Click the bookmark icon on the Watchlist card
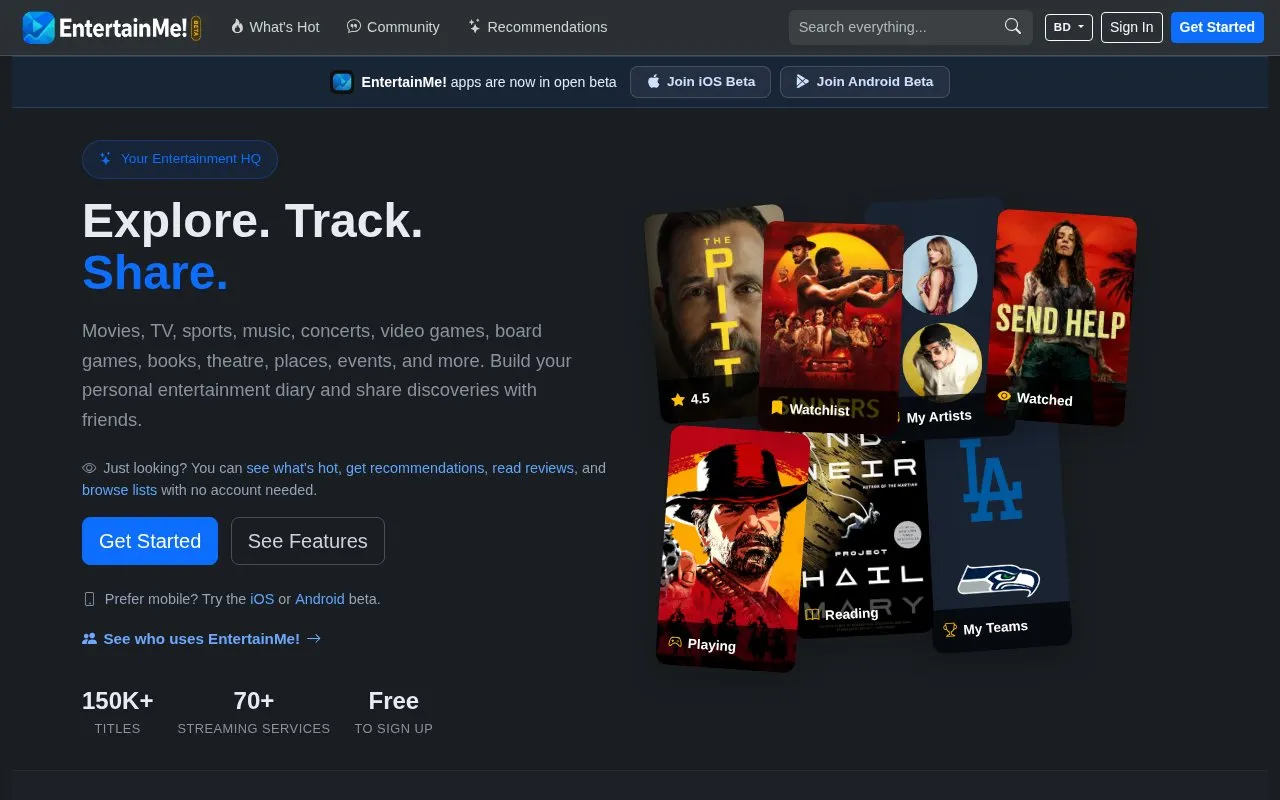This screenshot has height=800, width=1280. pos(777,408)
